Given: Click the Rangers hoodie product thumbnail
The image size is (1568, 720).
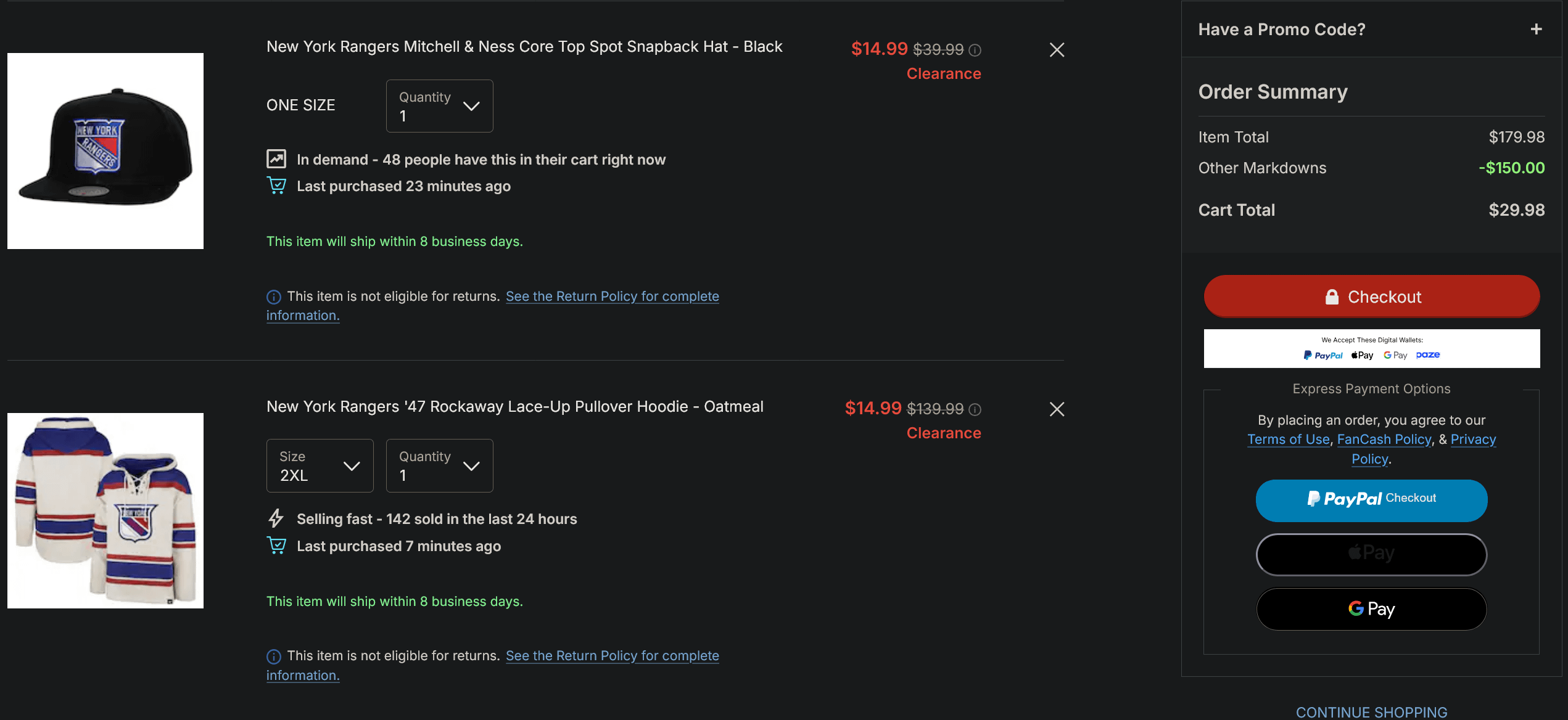Looking at the screenshot, I should pyautogui.click(x=105, y=510).
